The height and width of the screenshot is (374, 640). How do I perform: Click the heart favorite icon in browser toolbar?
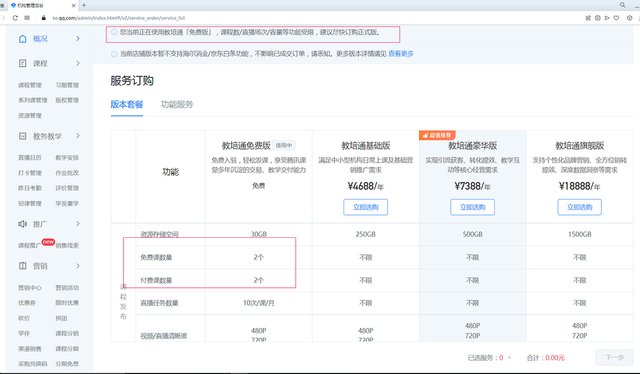[616, 18]
